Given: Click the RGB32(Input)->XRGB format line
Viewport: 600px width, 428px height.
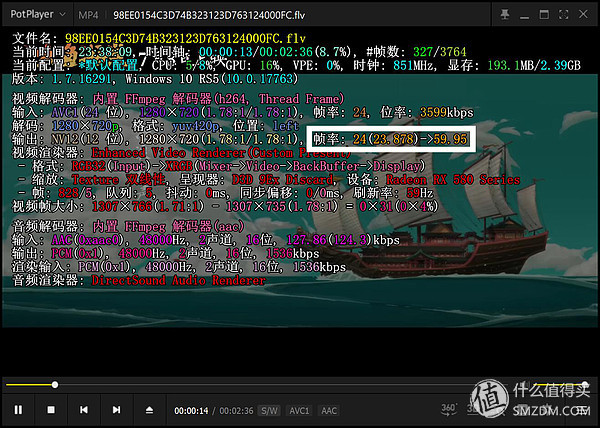Looking at the screenshot, I should [x=248, y=166].
